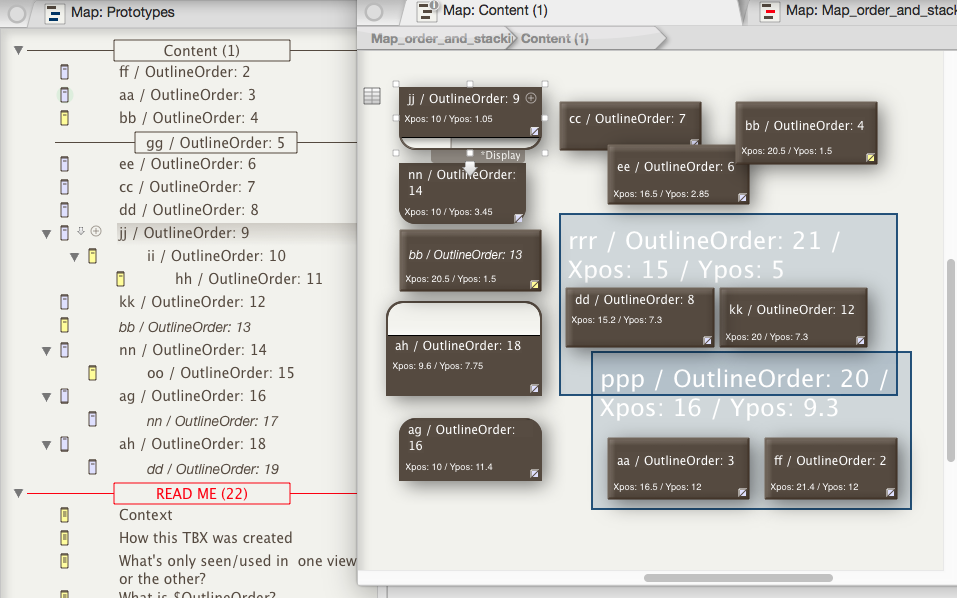Click the down-arrow icon beside jj in the outline
This screenshot has height=598, width=957.
tap(78, 232)
